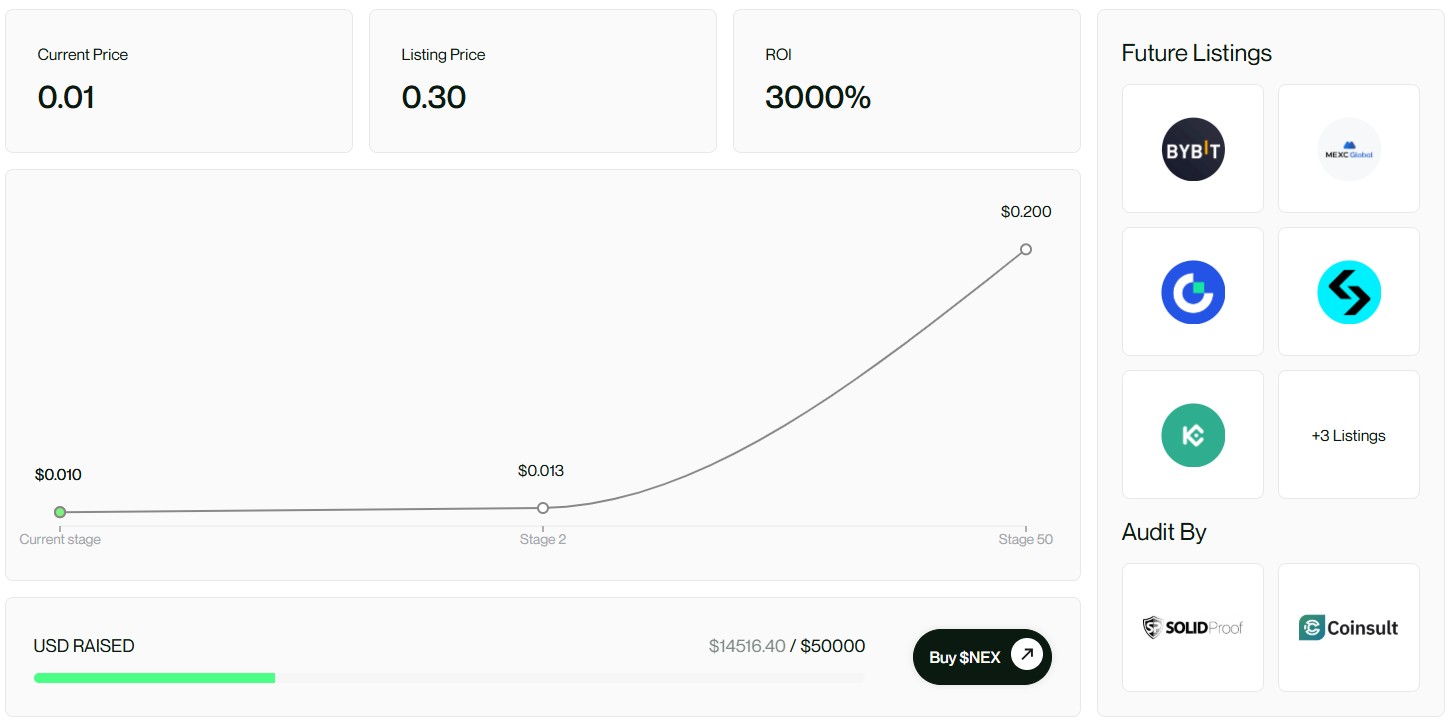Select the green Current stage chart point

point(60,512)
